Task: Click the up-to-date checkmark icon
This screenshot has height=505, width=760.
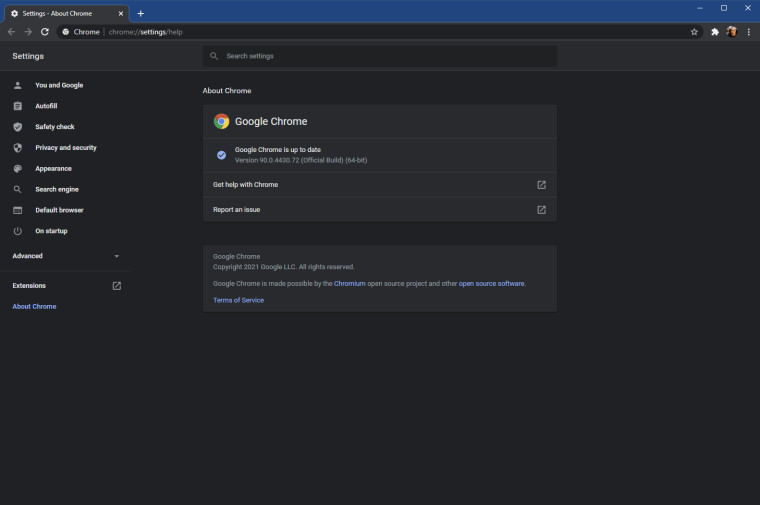Action: [222, 155]
